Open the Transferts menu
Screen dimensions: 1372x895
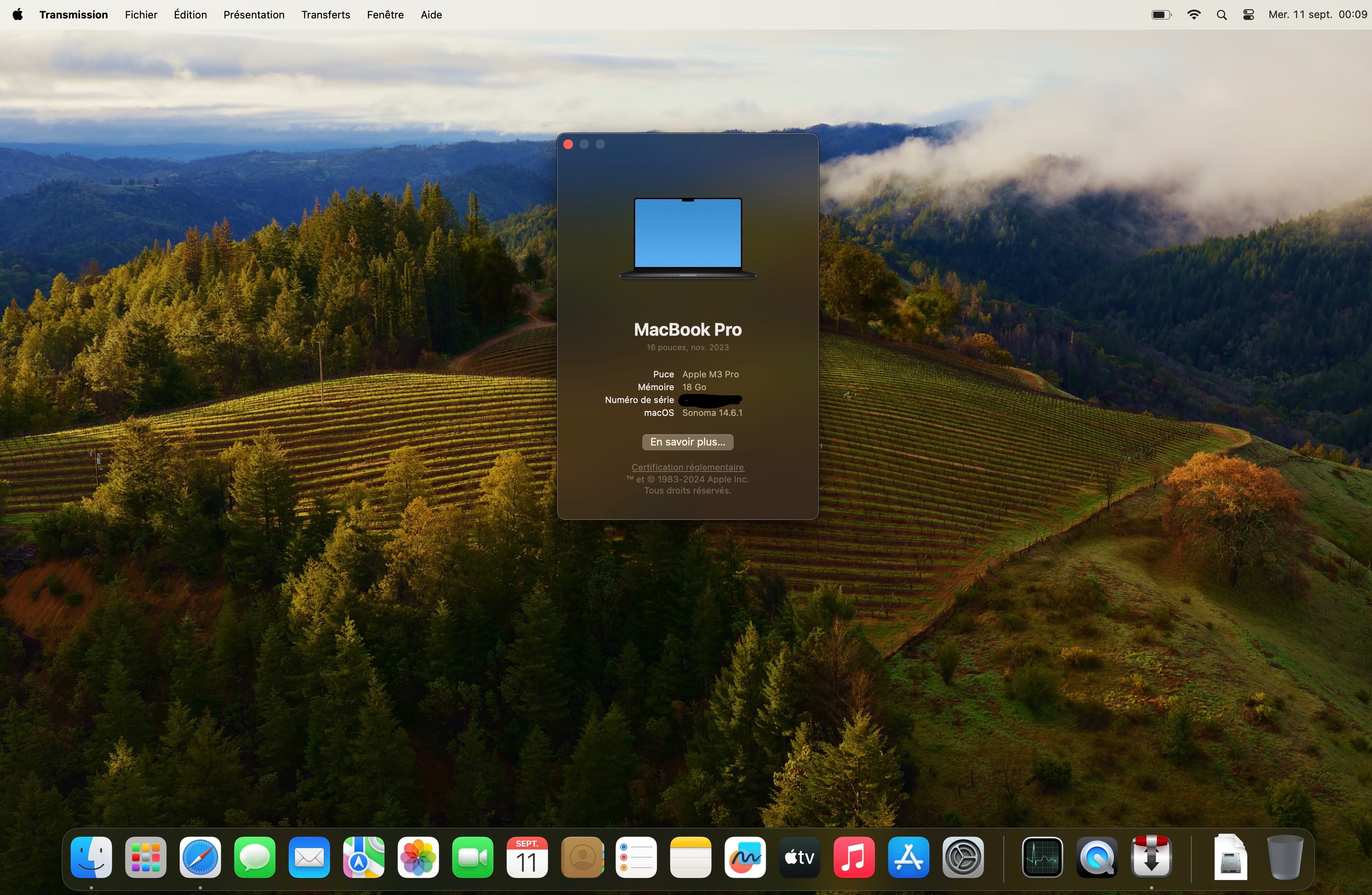325,14
